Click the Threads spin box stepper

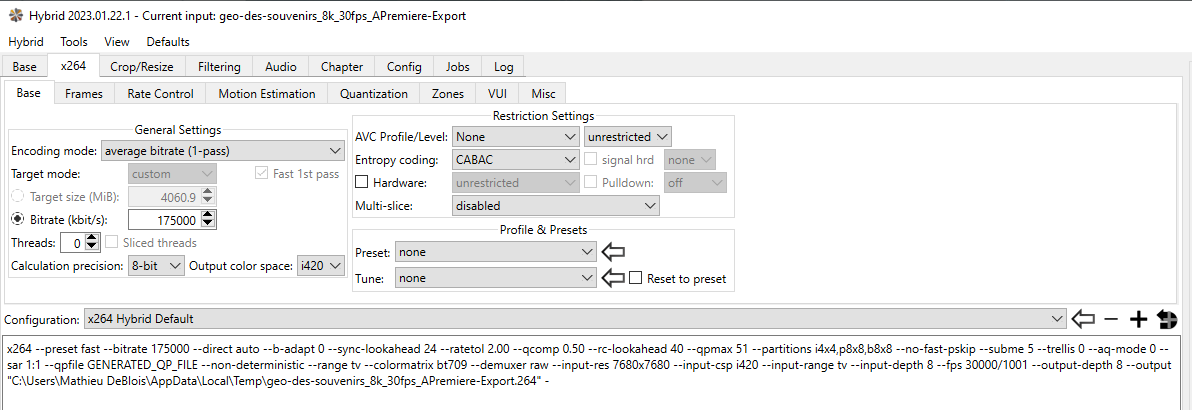point(92,243)
